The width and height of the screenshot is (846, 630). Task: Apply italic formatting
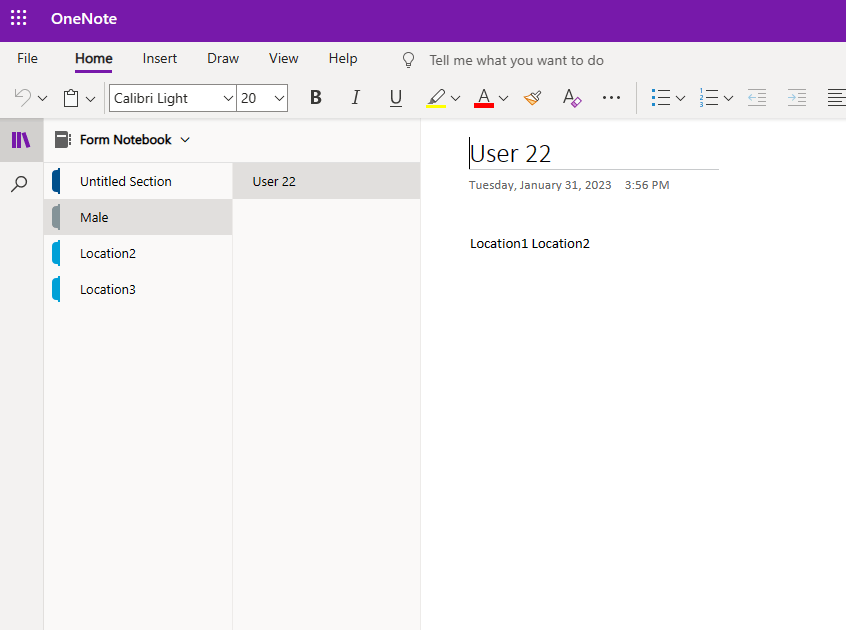point(355,97)
